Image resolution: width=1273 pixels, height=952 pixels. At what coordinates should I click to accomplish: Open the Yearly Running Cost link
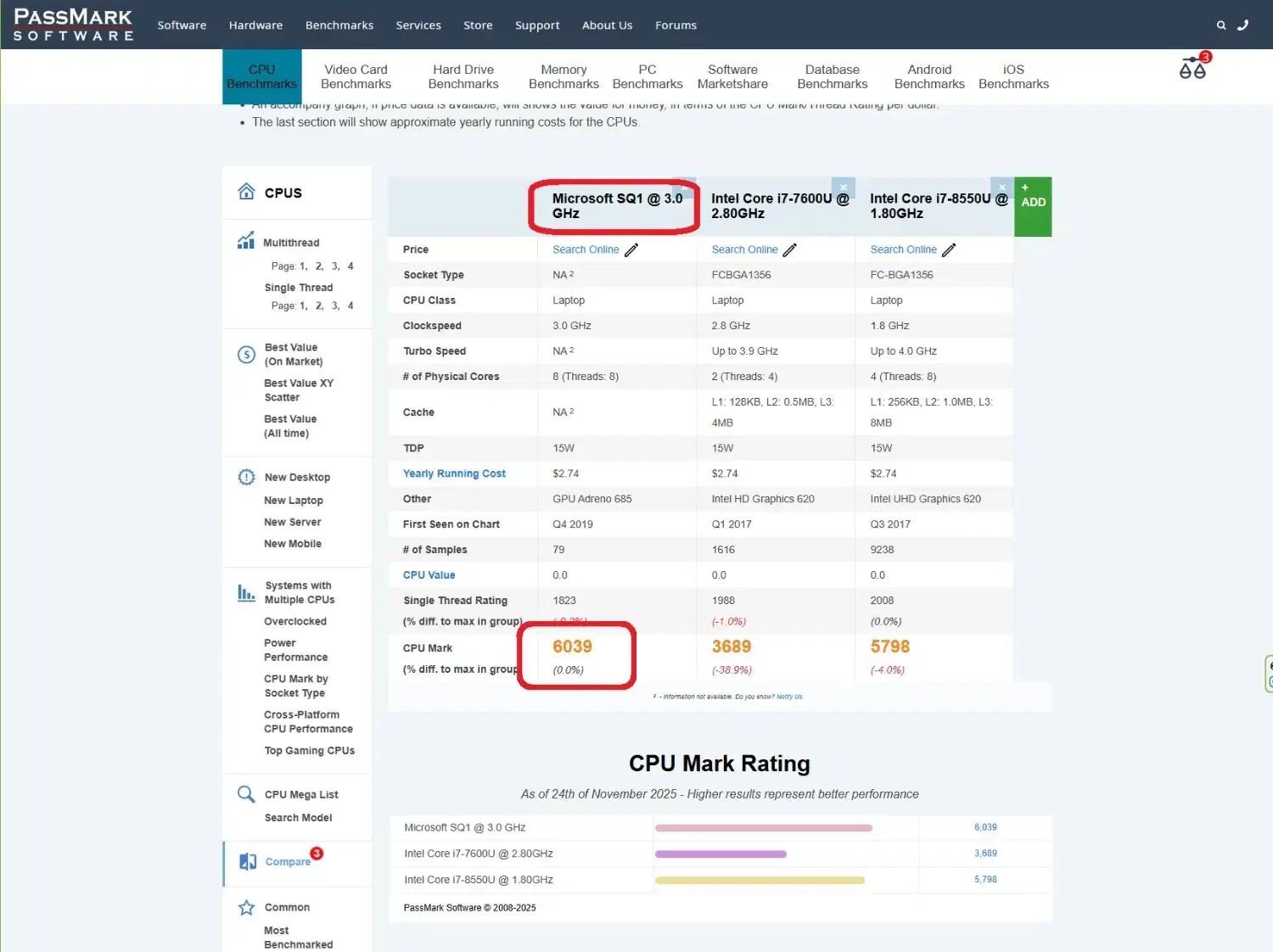[454, 473]
